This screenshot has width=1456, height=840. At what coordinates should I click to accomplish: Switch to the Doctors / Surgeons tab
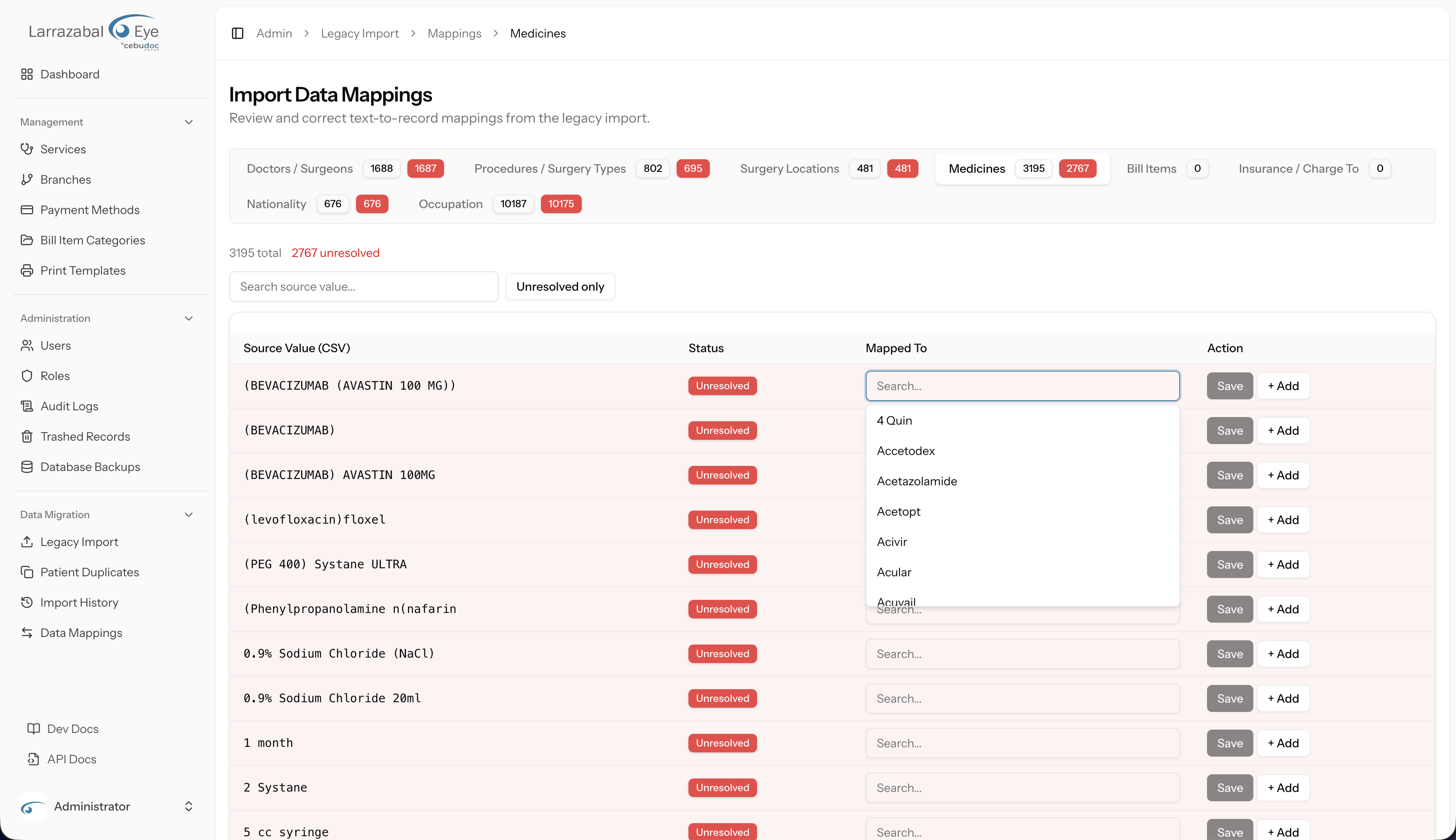pos(345,169)
